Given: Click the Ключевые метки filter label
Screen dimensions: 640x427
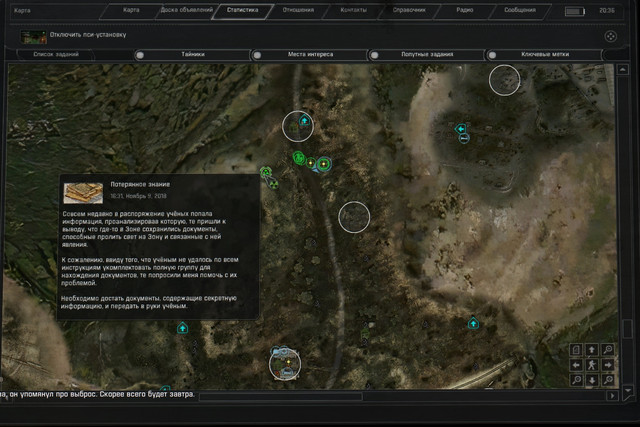Looking at the screenshot, I should [x=545, y=54].
